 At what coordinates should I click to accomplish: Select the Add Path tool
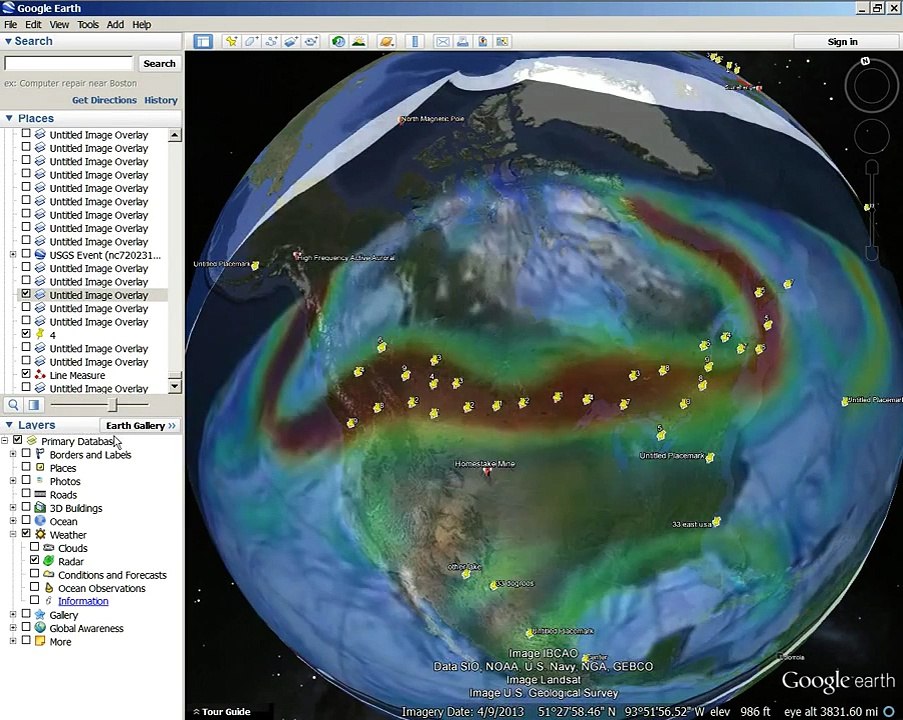271,41
